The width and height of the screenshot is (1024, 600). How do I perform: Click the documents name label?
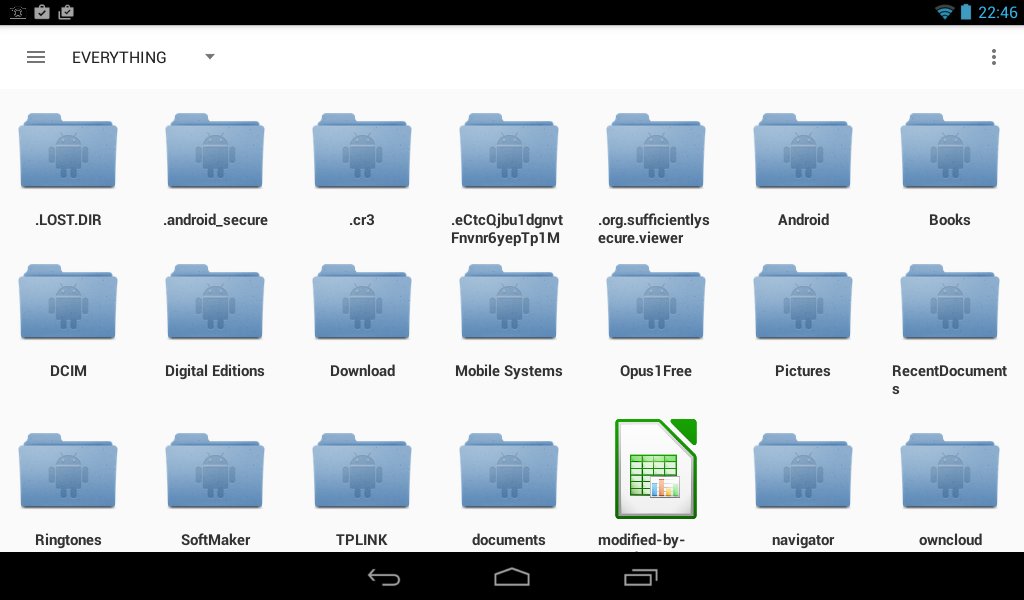pyautogui.click(x=509, y=540)
